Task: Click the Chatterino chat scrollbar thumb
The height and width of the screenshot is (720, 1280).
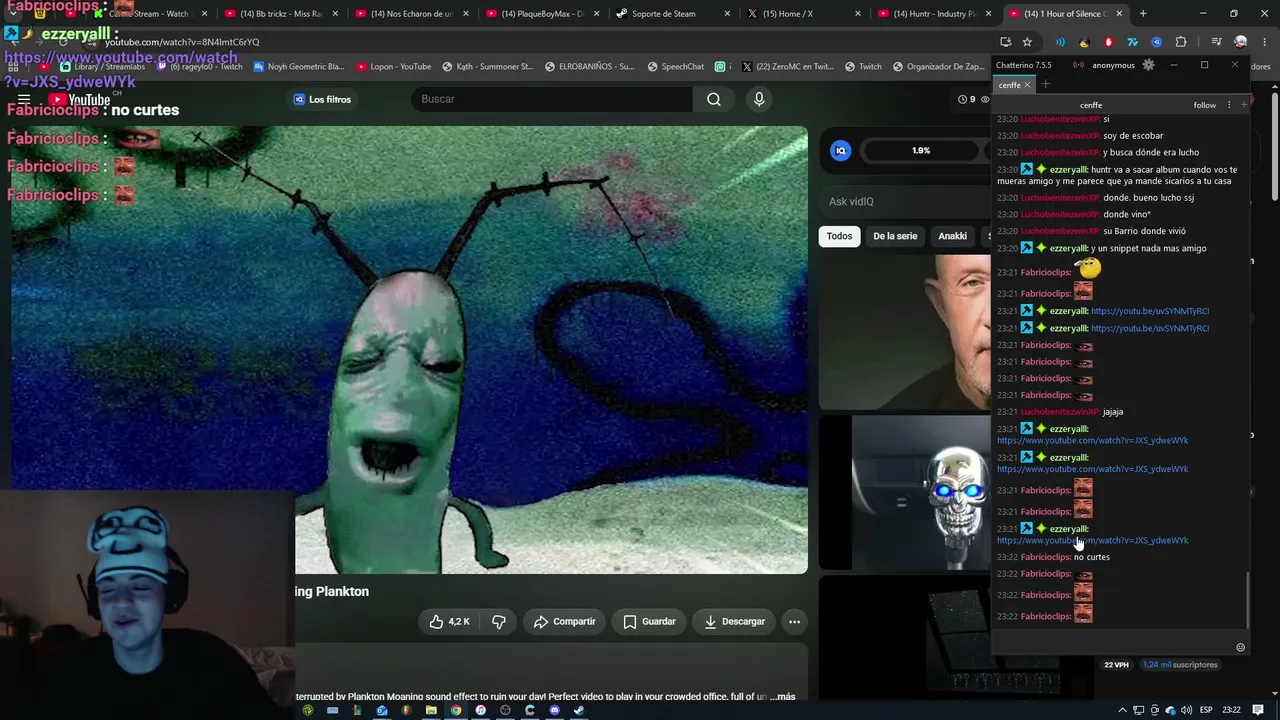Action: [x=1248, y=598]
